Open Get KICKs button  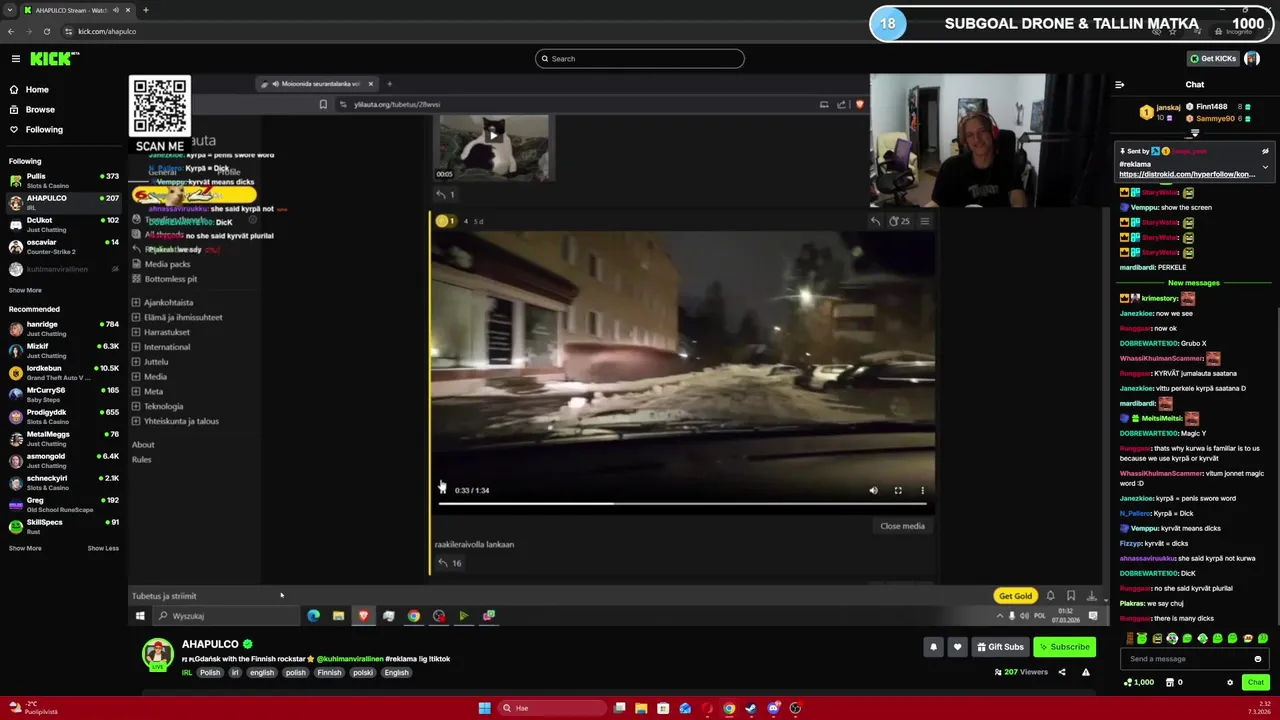[x=1214, y=59]
